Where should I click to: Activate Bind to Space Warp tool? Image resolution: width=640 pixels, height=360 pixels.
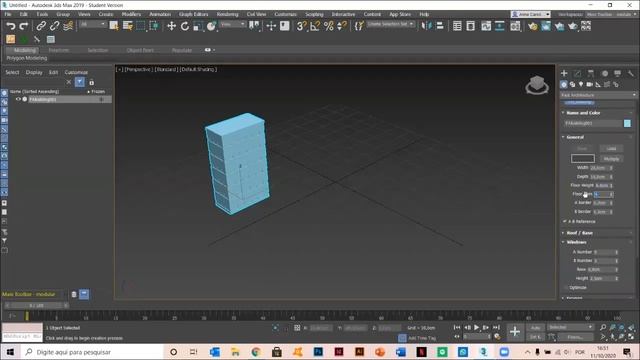click(68, 26)
